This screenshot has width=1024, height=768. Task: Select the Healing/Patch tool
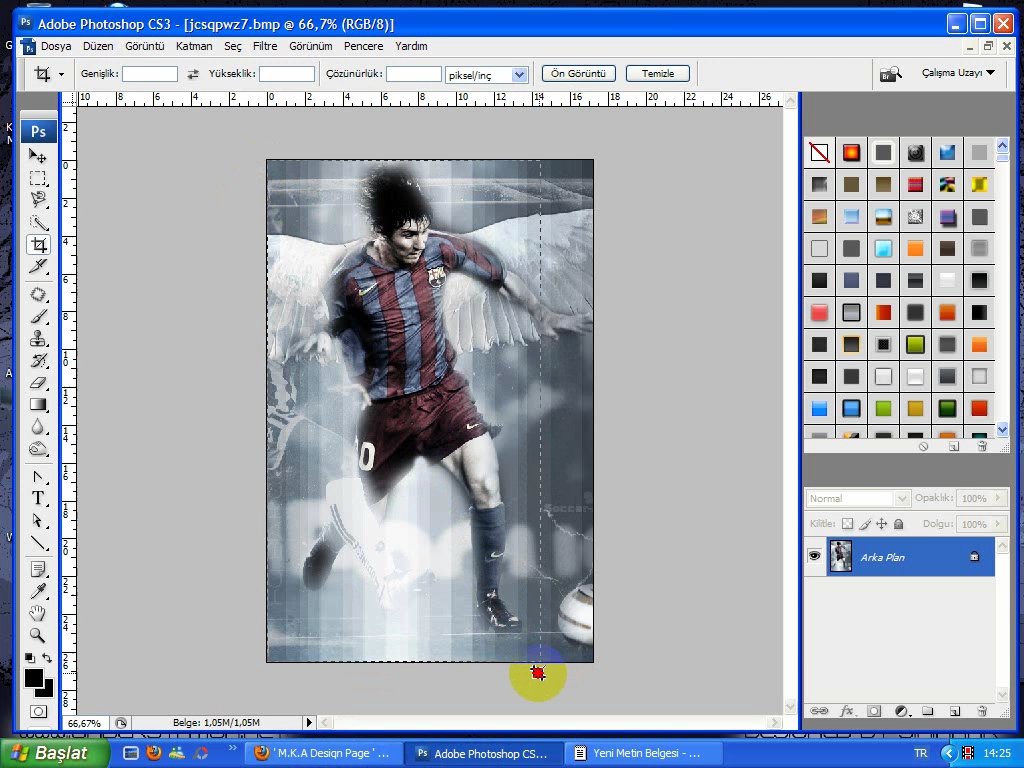coord(38,295)
